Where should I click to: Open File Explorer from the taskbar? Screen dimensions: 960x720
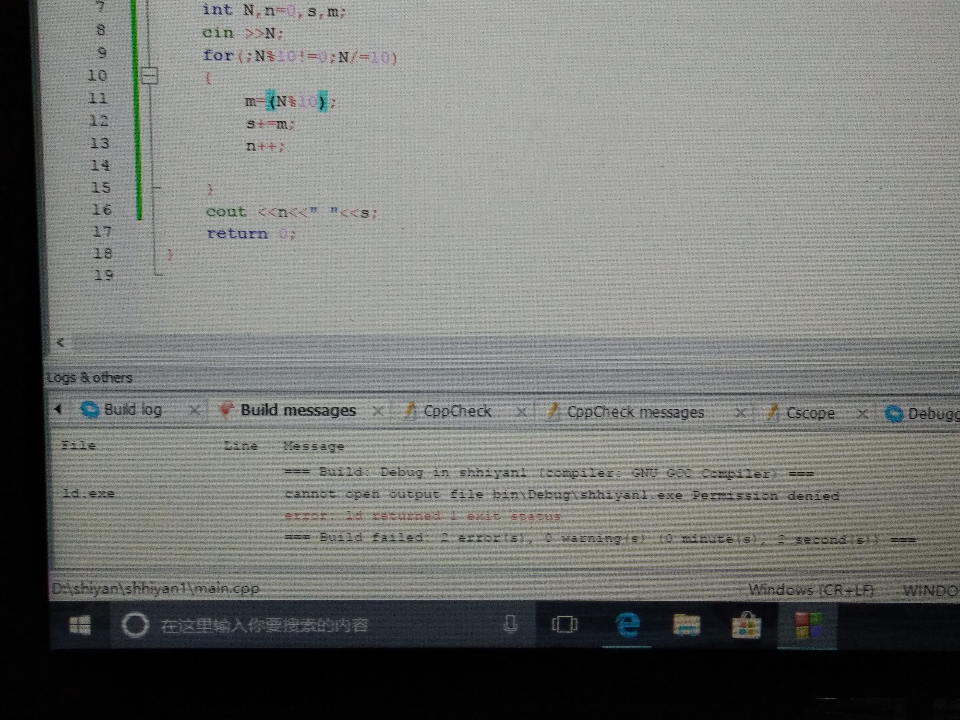click(x=686, y=625)
